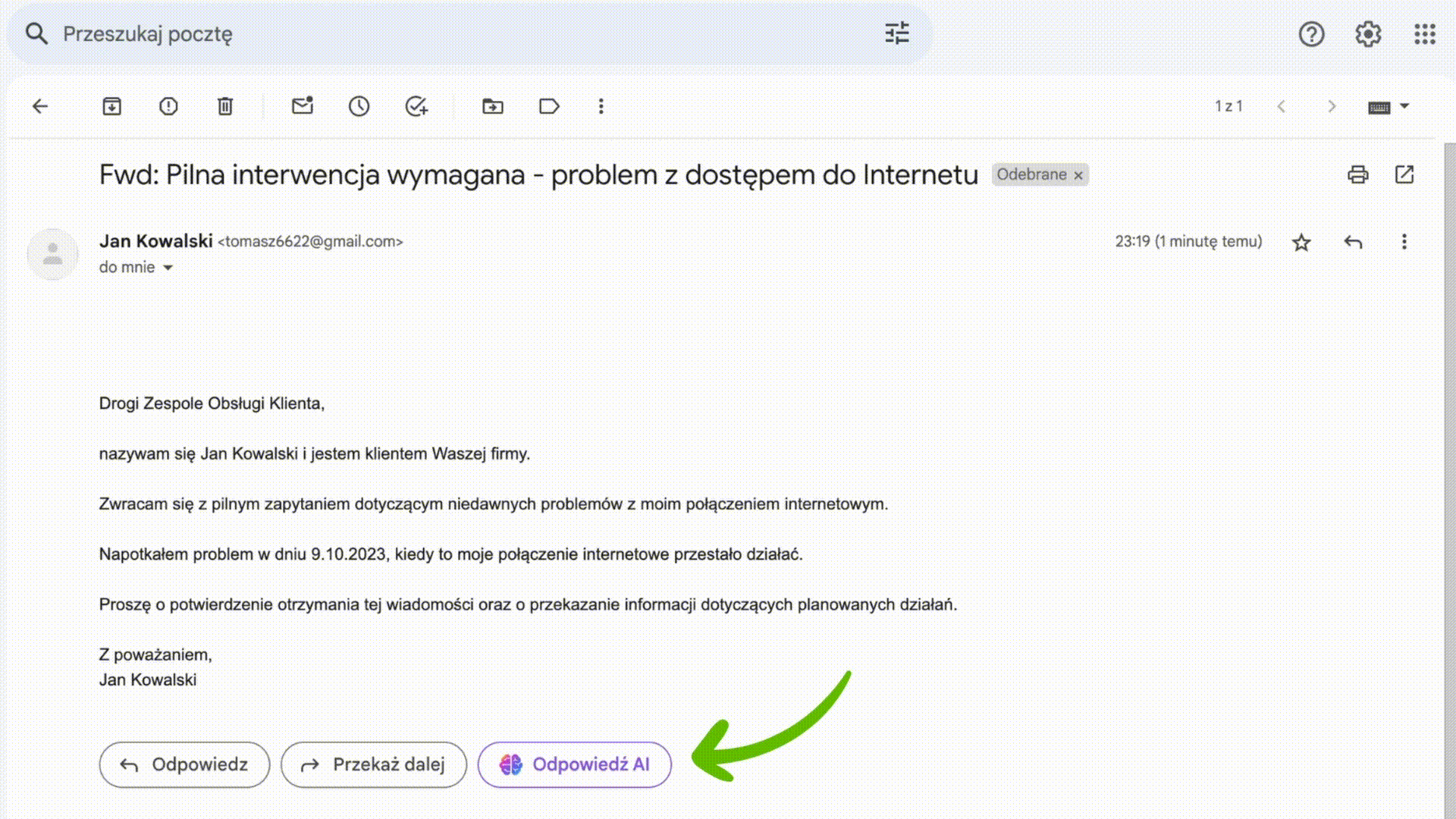Viewport: 1456px width, 819px height.
Task: Snooze the email with the clock icon
Action: [359, 106]
